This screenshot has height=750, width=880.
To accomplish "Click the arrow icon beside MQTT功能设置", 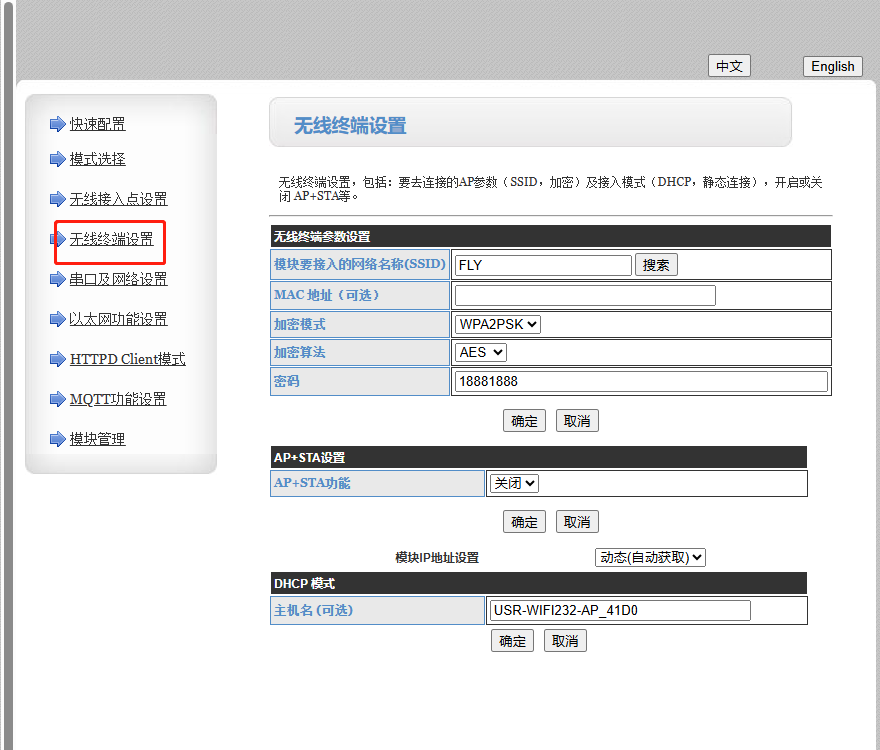I will pos(57,400).
